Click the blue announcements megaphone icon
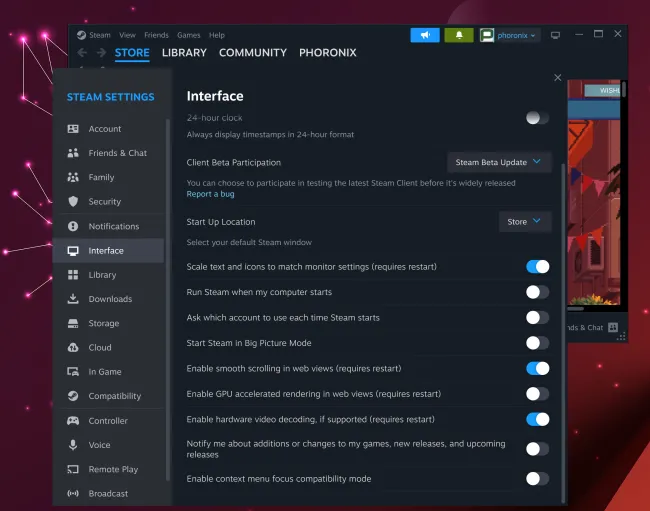Screen dimensions: 650x511 tap(424, 35)
